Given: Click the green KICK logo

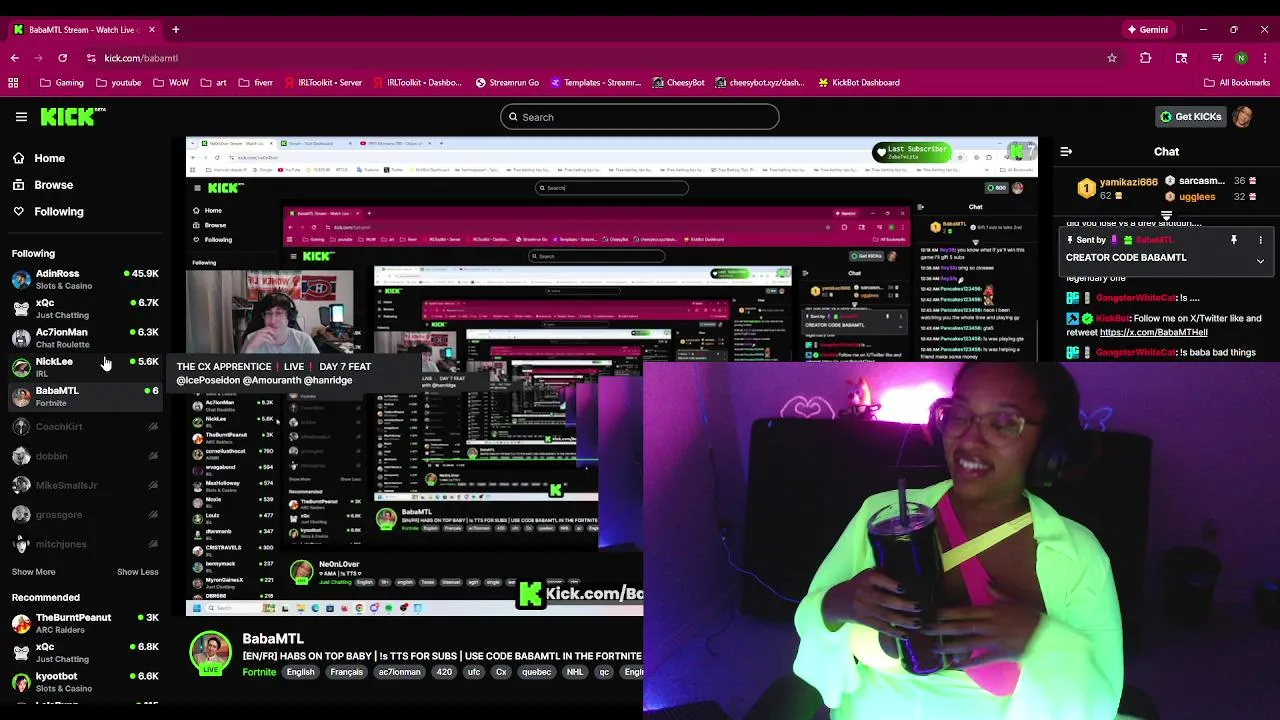Looking at the screenshot, I should (73, 117).
